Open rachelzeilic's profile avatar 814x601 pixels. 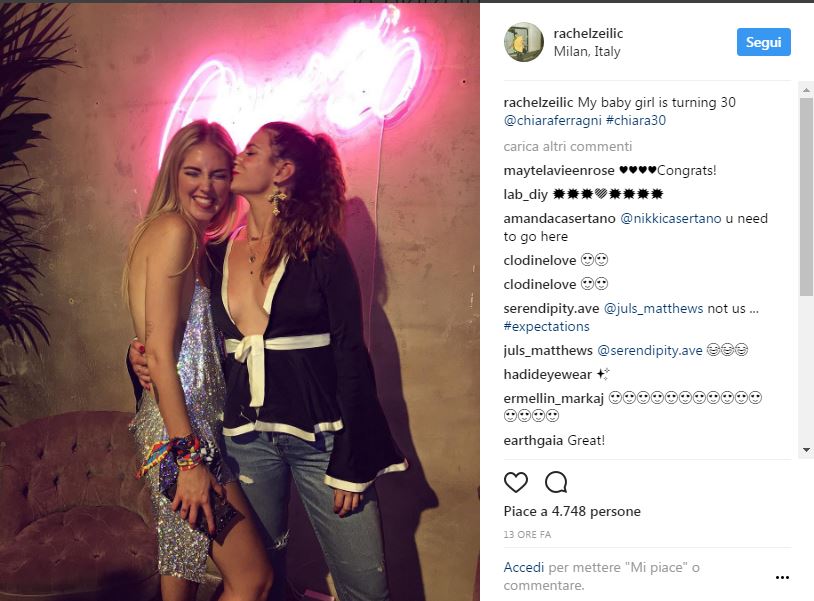point(524,42)
